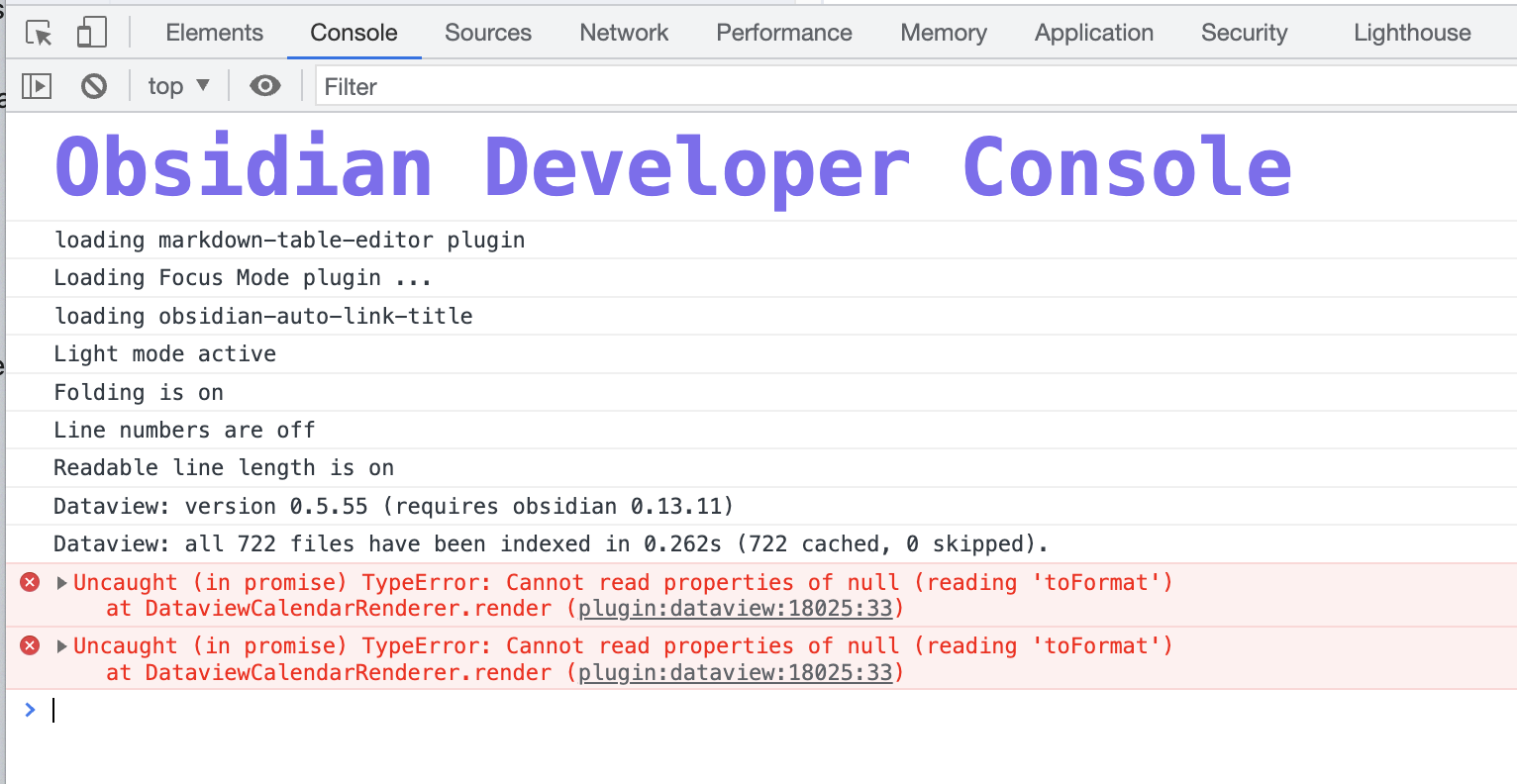Screen dimensions: 1517x784
Task: Click the blue console prompt chevron
Action: [x=30, y=710]
